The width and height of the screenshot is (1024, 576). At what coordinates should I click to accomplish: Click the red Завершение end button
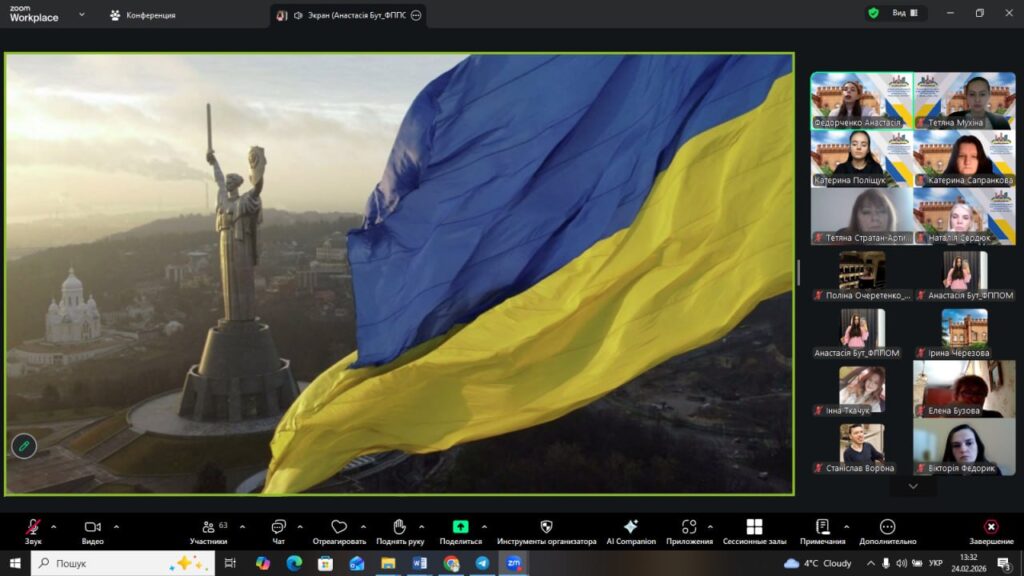click(990, 527)
